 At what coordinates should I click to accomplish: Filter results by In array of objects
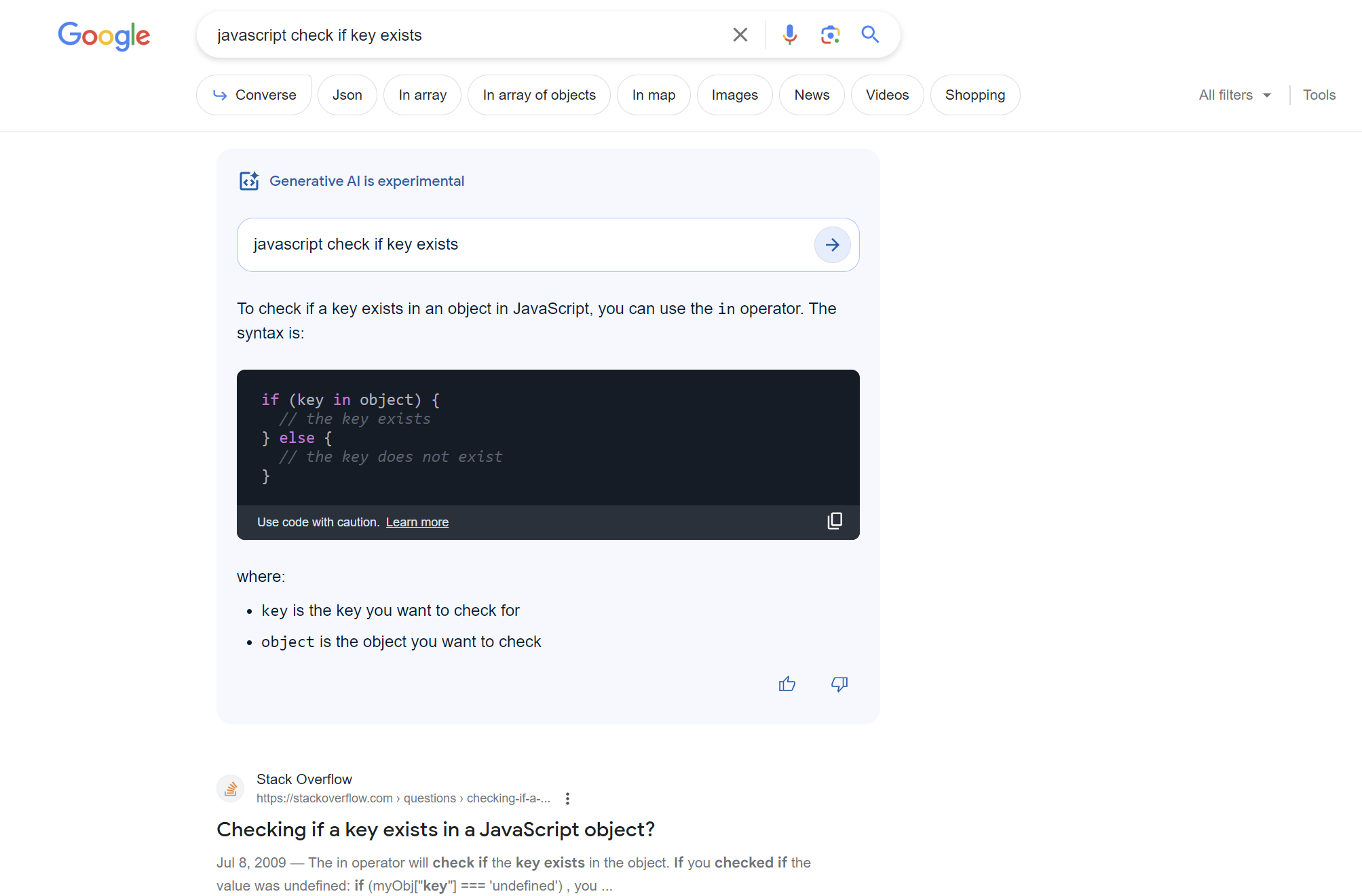pos(539,95)
